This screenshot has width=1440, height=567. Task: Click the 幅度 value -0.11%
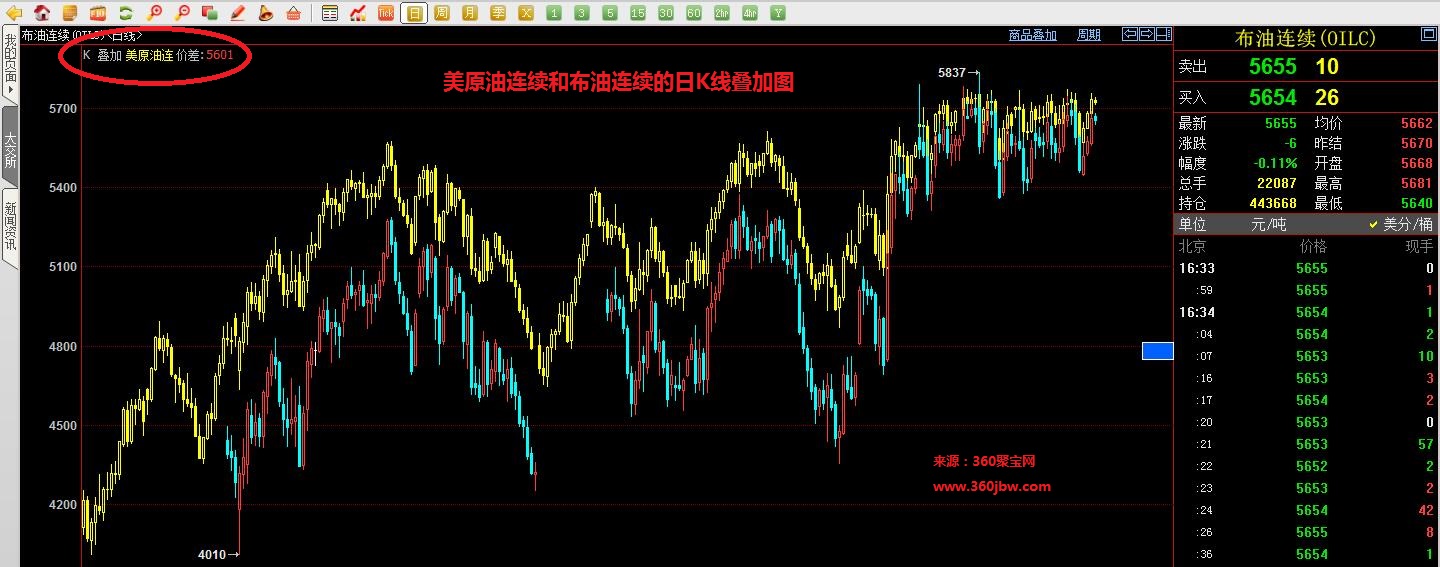click(x=1276, y=163)
